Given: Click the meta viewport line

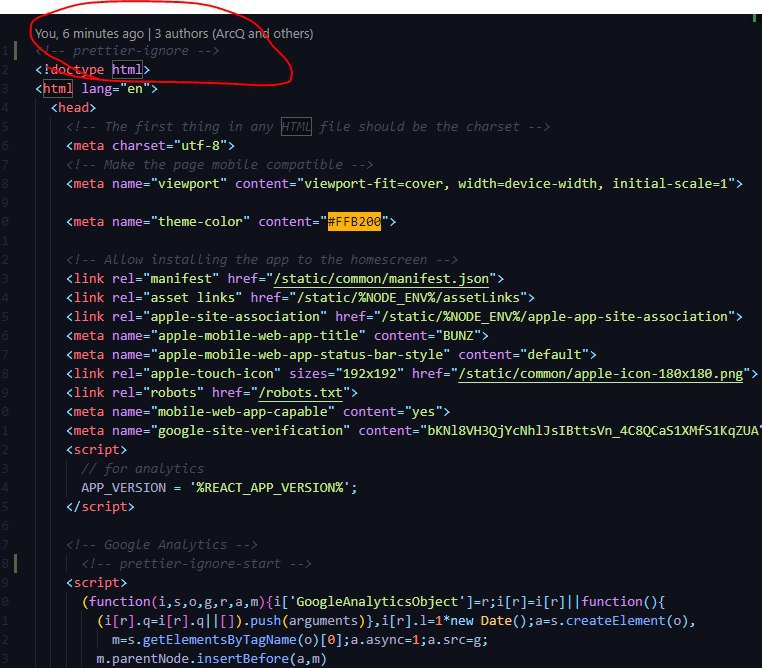Looking at the screenshot, I should pos(404,184).
